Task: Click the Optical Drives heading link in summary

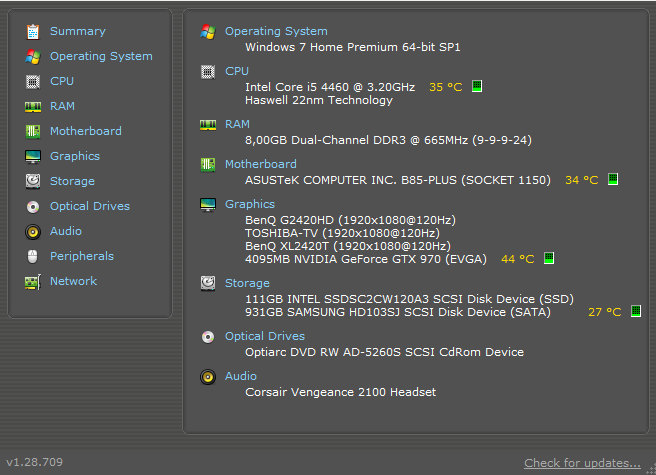Action: tap(265, 336)
